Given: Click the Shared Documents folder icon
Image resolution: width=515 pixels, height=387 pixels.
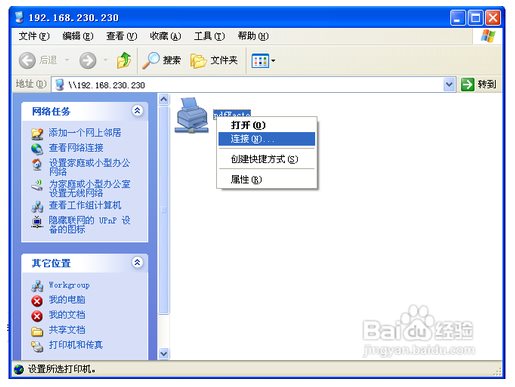Looking at the screenshot, I should pyautogui.click(x=37, y=331).
